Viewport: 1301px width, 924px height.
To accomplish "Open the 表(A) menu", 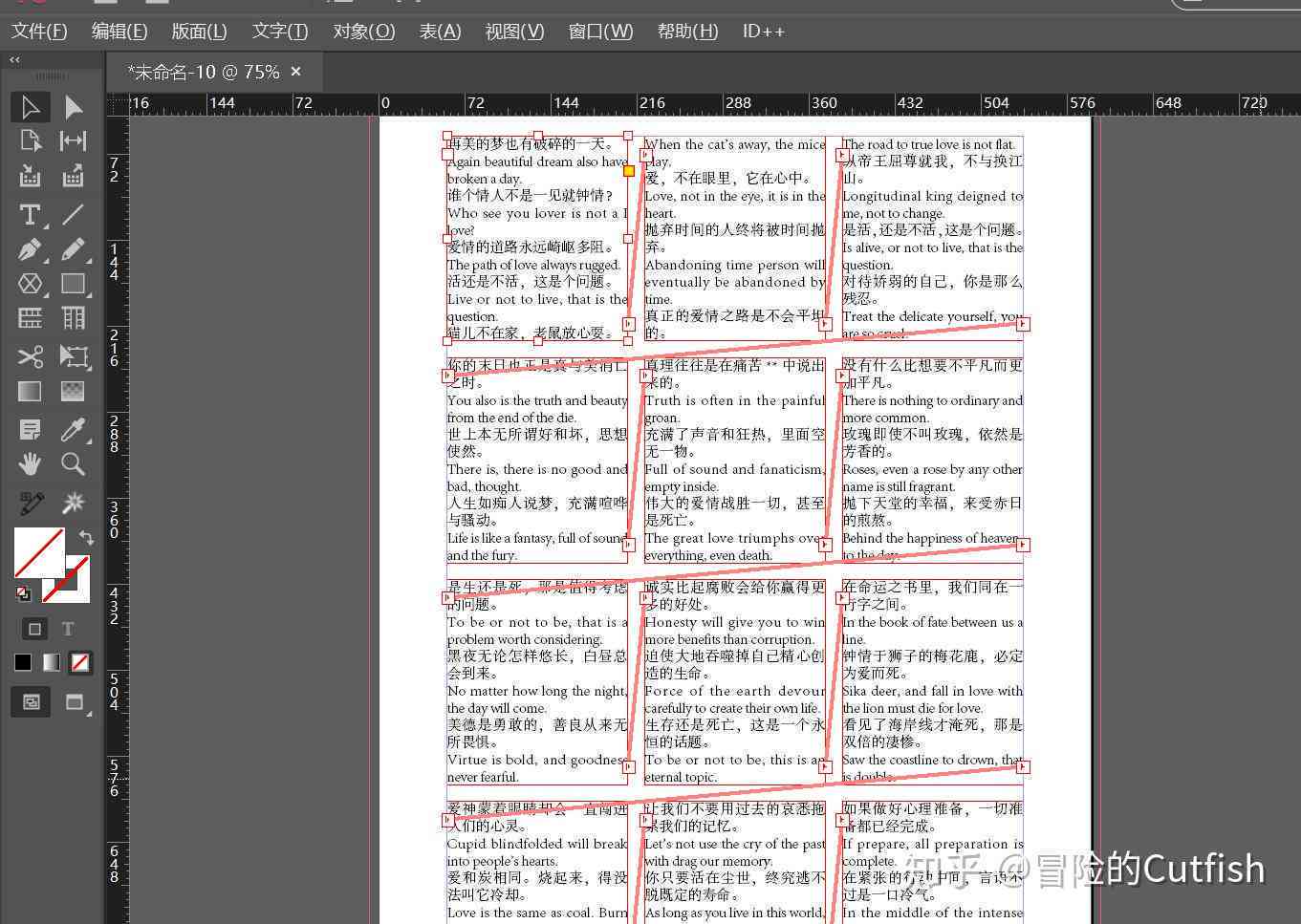I will pos(440,32).
